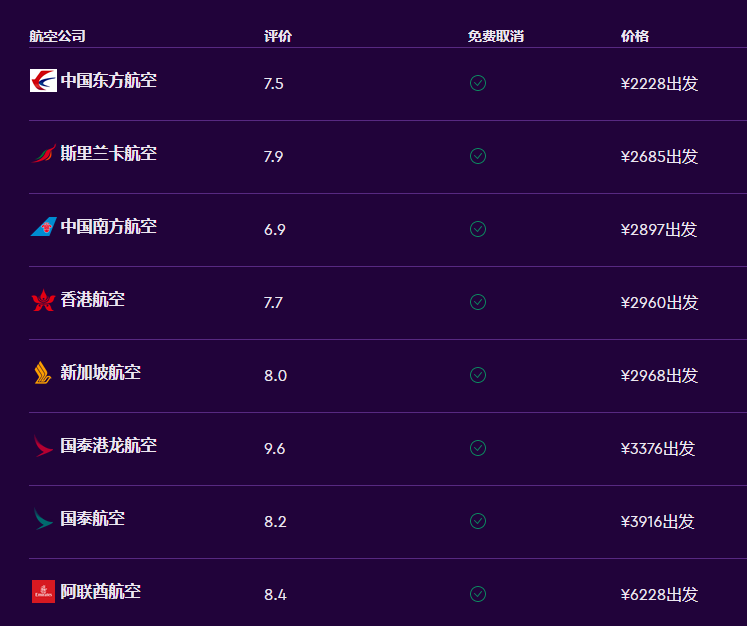The image size is (747, 626).
Task: Click the ¥3376出发 price
Action: click(658, 448)
